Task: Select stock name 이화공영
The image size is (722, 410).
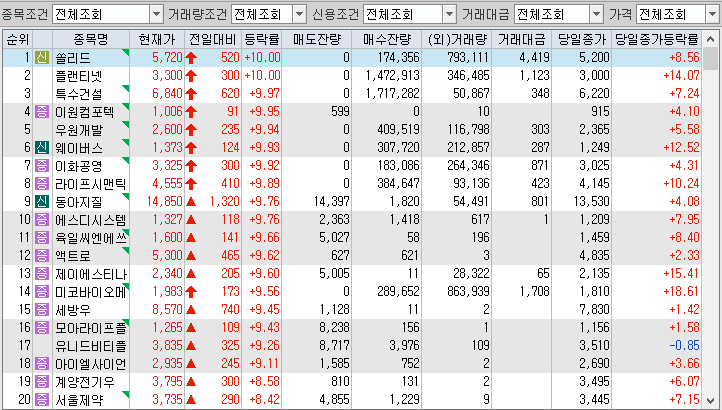Action: pos(78,165)
